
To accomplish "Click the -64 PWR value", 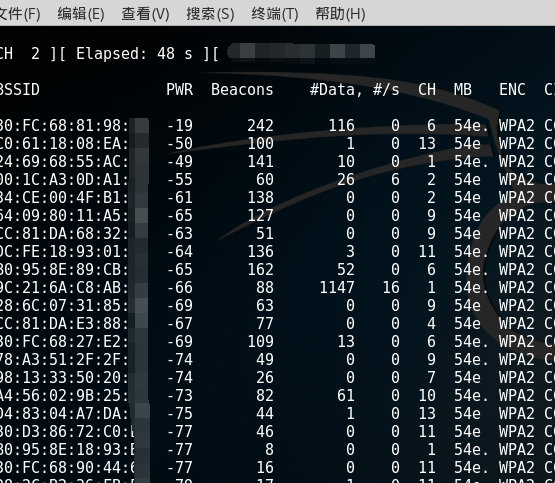I will pos(180,252).
